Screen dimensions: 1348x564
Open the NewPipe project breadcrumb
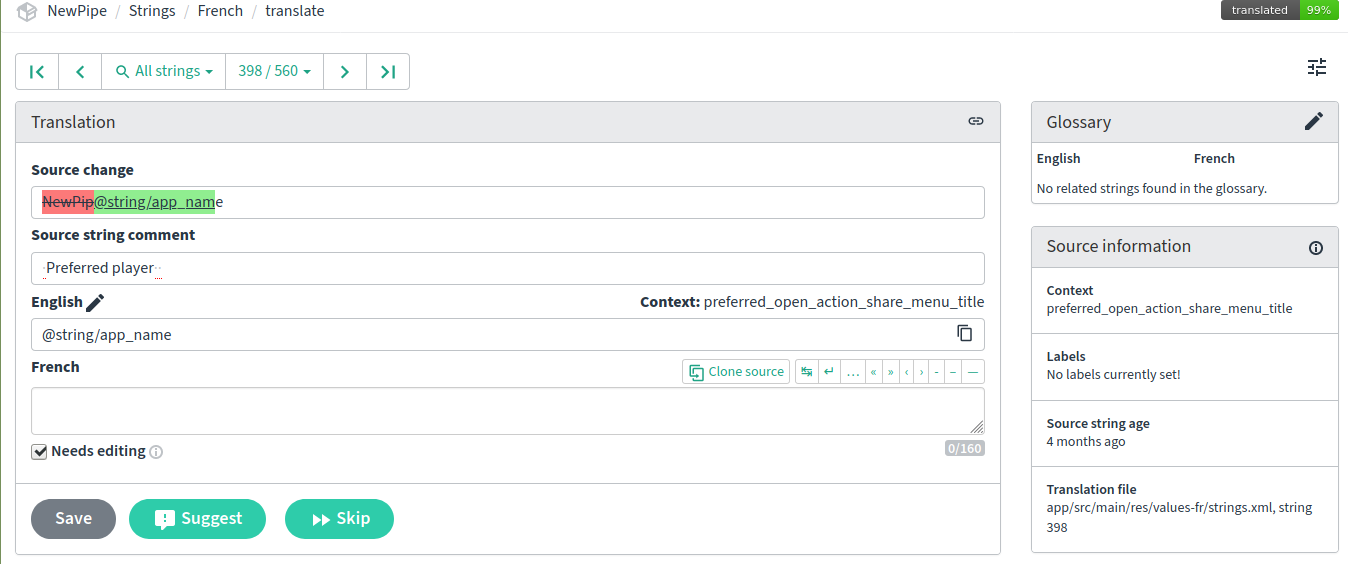[x=77, y=11]
